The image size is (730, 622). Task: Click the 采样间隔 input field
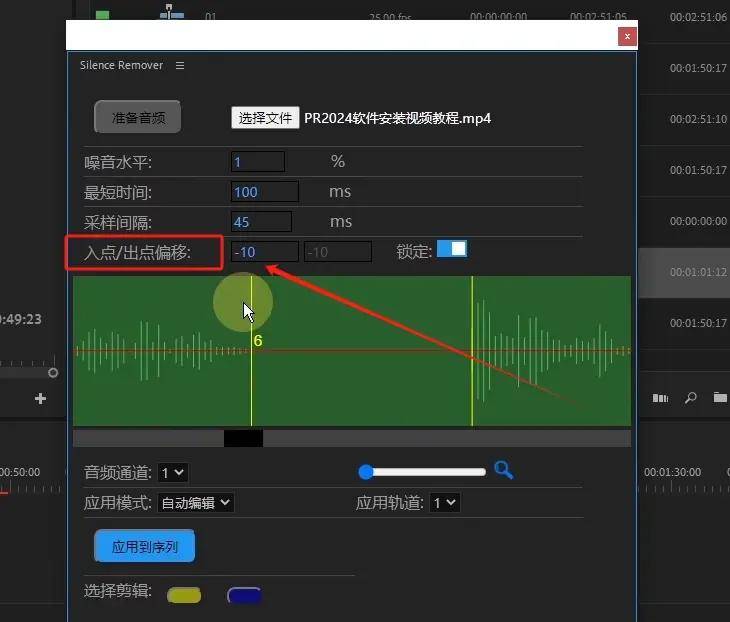tap(262, 222)
